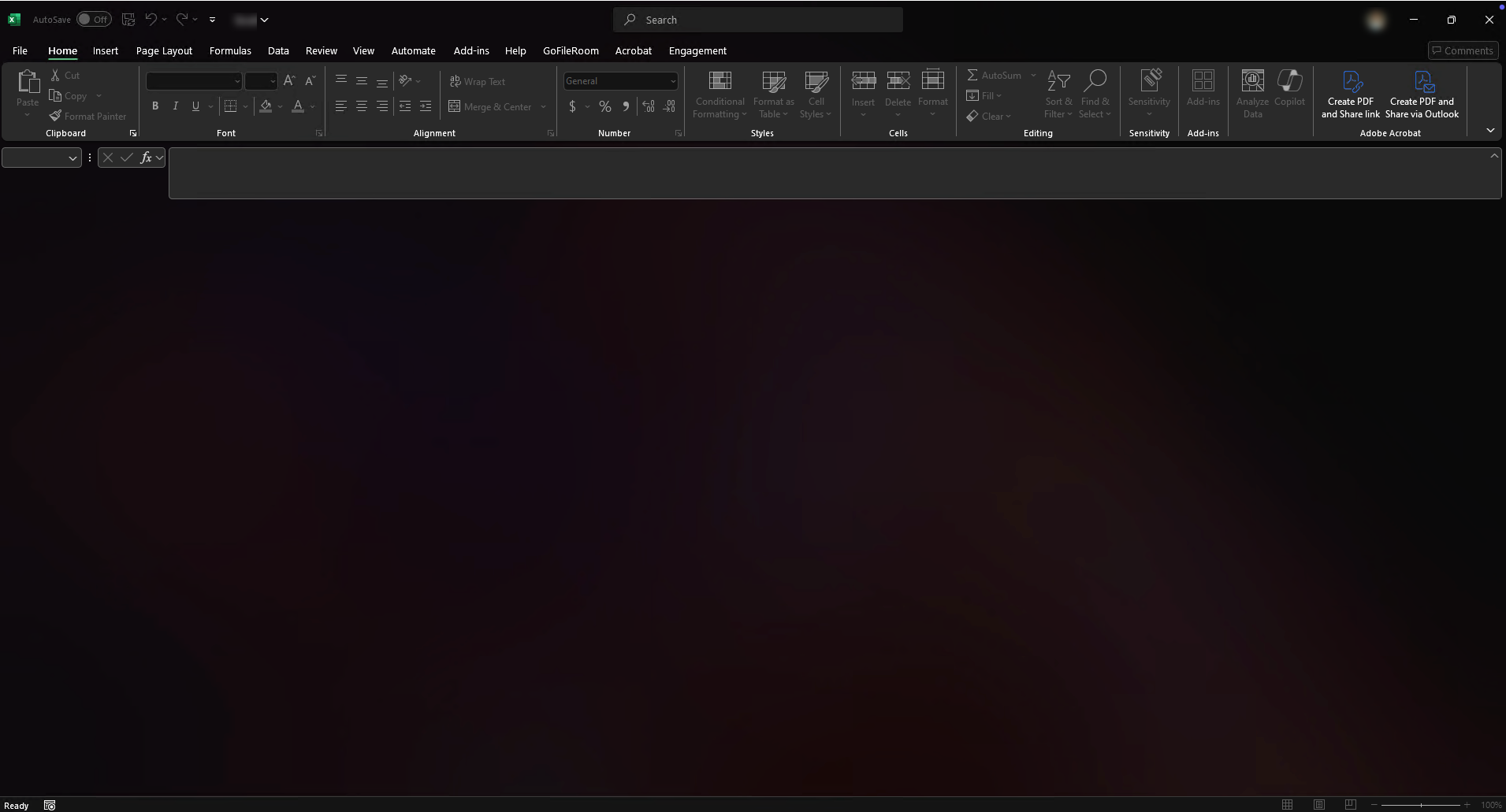Toggle the AutoSave switch
Screen dimensions: 1506x812
pyautogui.click(x=94, y=20)
